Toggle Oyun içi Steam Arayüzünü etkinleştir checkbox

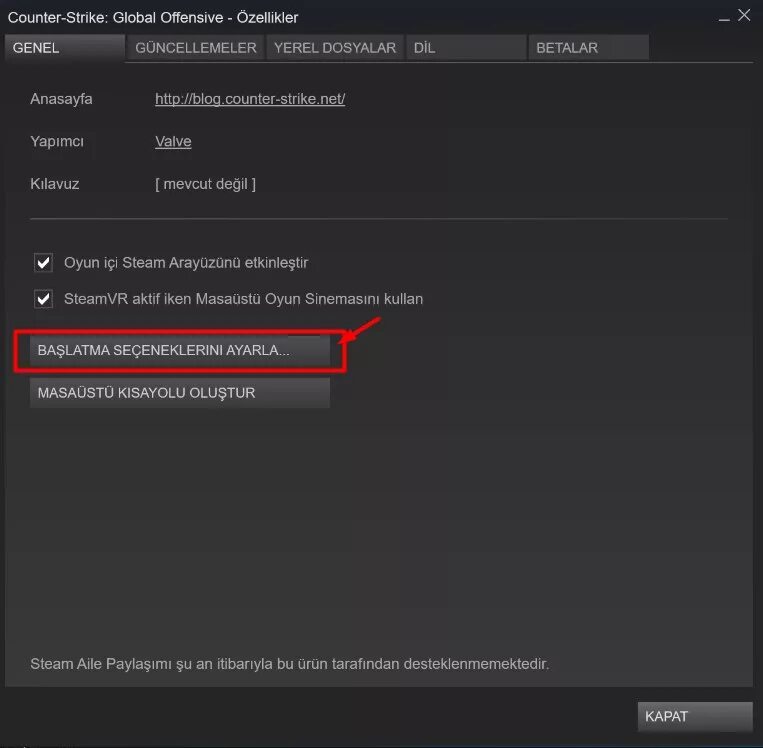click(x=43, y=263)
